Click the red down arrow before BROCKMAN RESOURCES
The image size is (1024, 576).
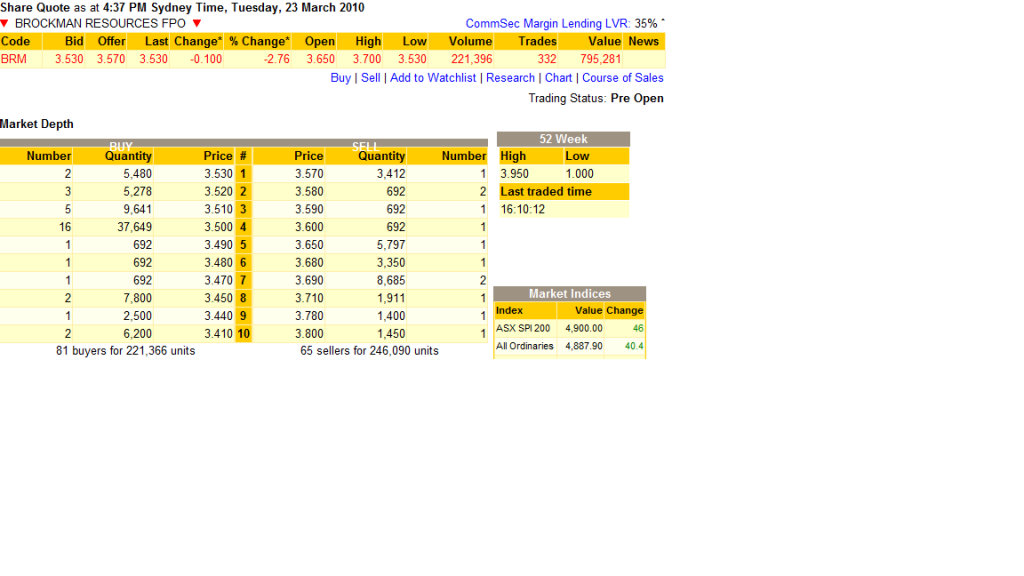point(5,24)
